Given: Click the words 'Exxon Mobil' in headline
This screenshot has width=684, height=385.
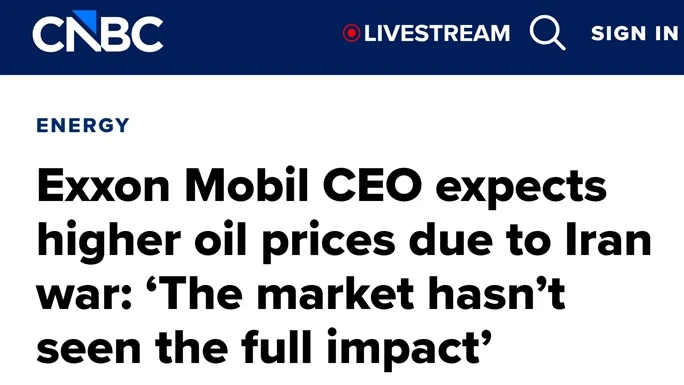Looking at the screenshot, I should tap(173, 184).
